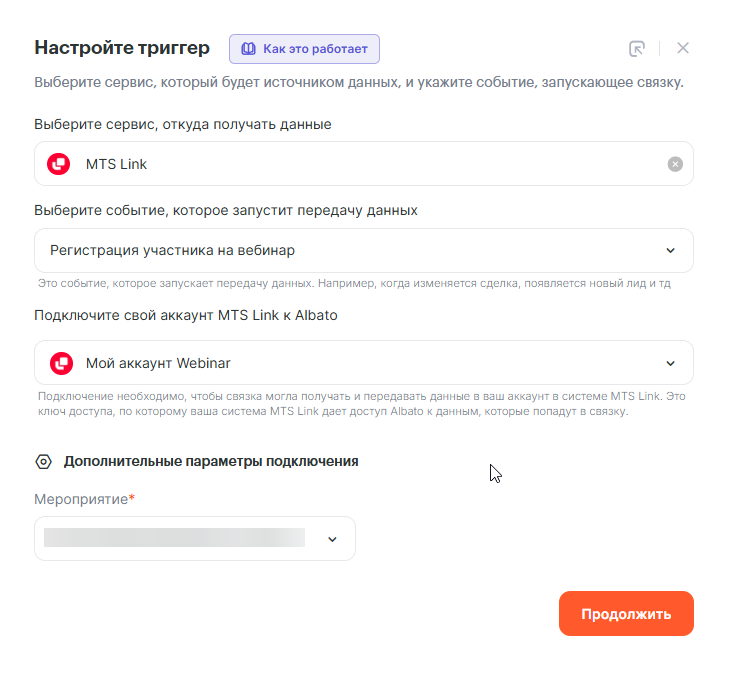Click the chevron in the "Мероприятие" dropdown
Image resolution: width=732 pixels, height=674 pixels.
click(333, 539)
